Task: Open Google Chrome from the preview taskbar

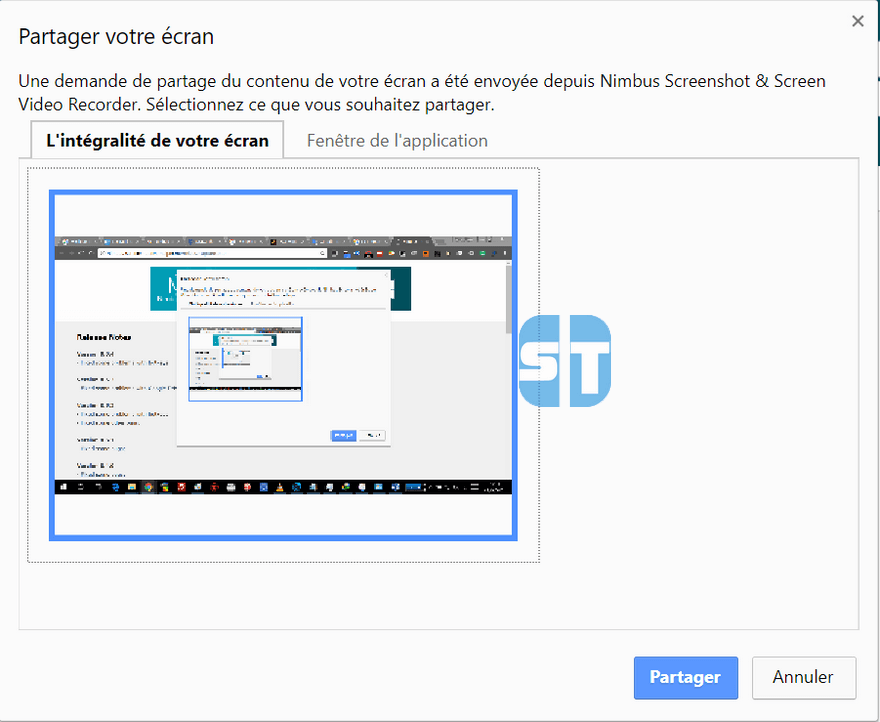Action: (x=148, y=487)
